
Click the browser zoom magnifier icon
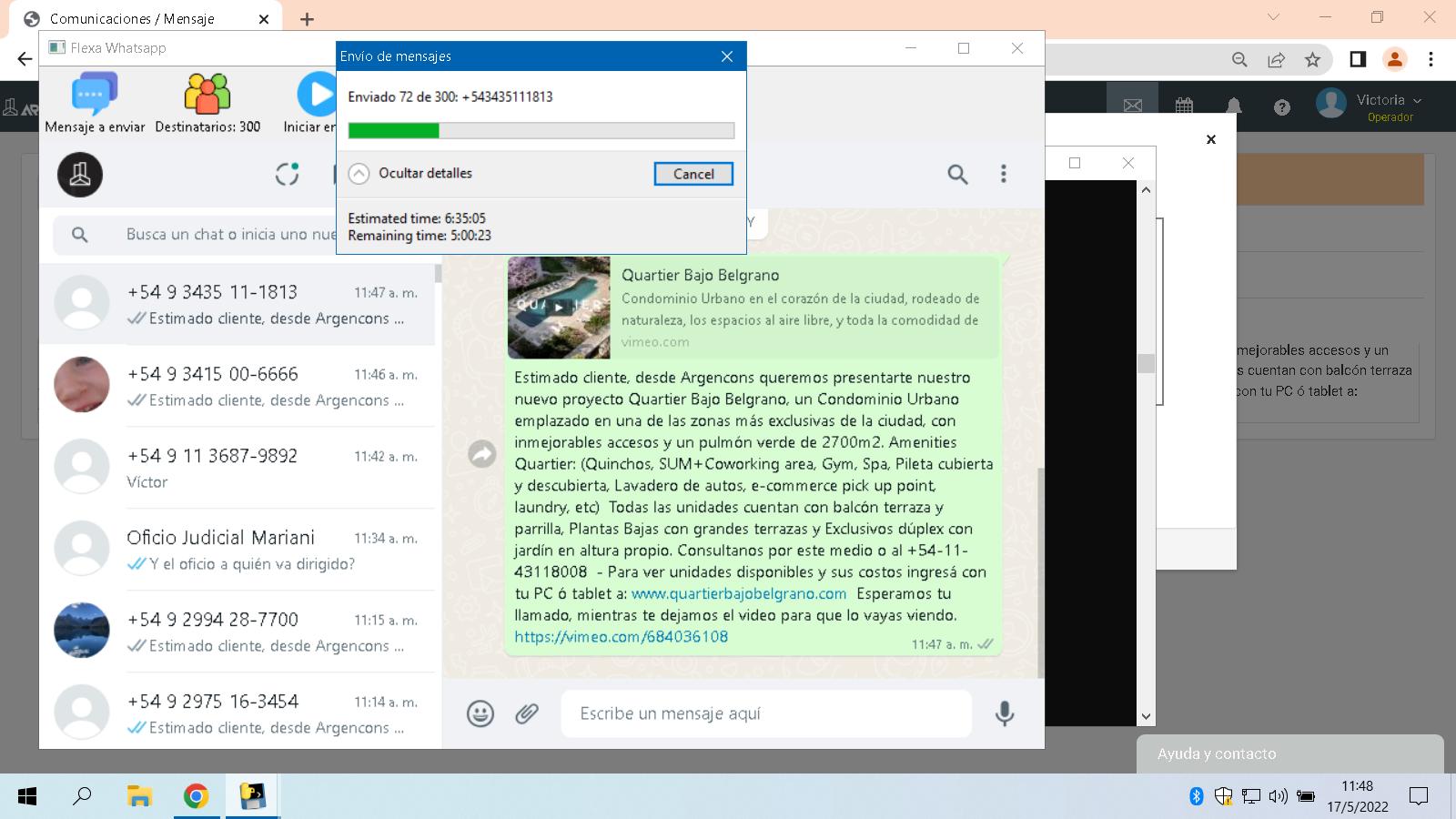pyautogui.click(x=1239, y=60)
